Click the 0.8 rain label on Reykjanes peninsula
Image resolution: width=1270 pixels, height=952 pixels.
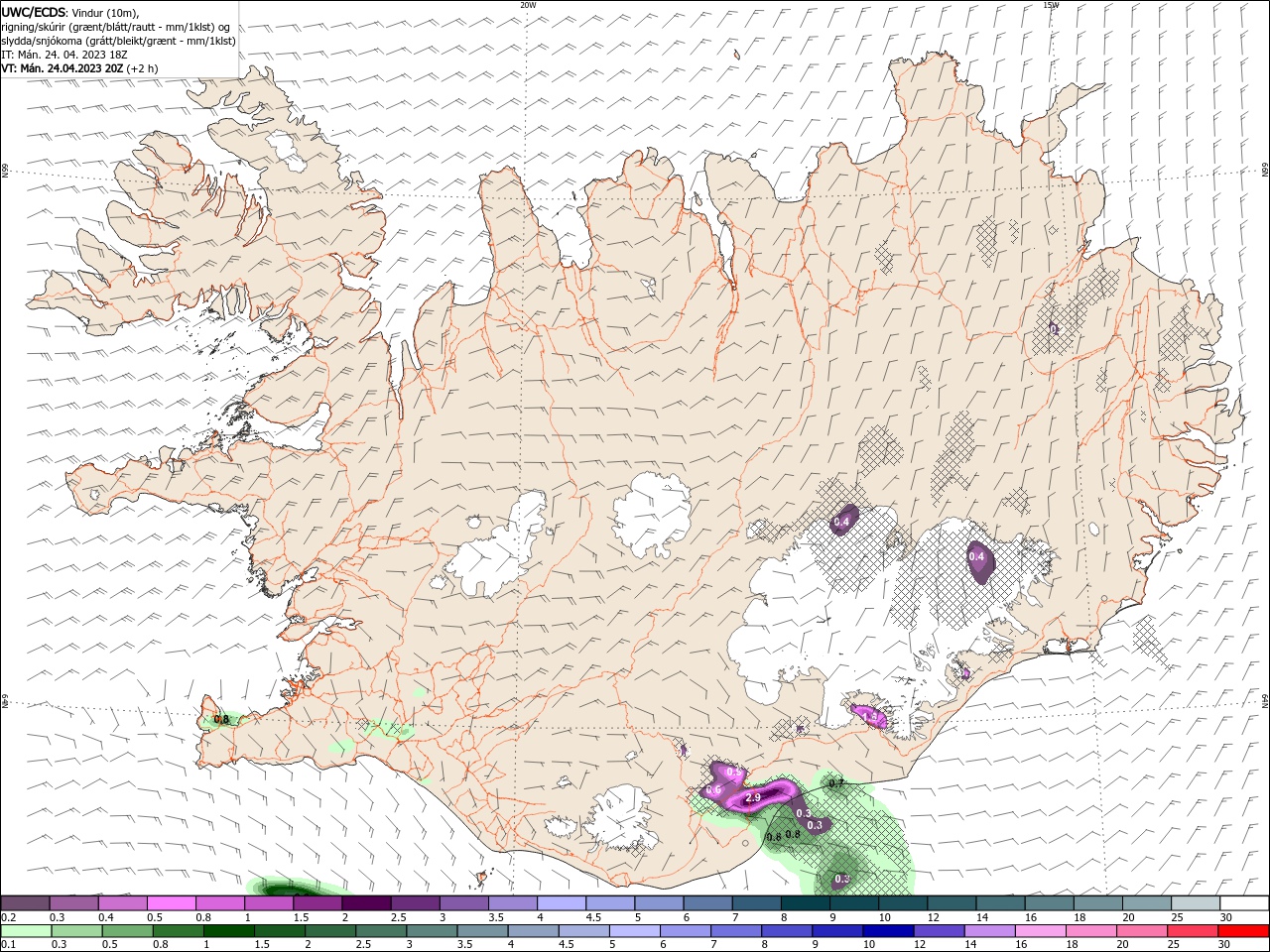point(221,720)
